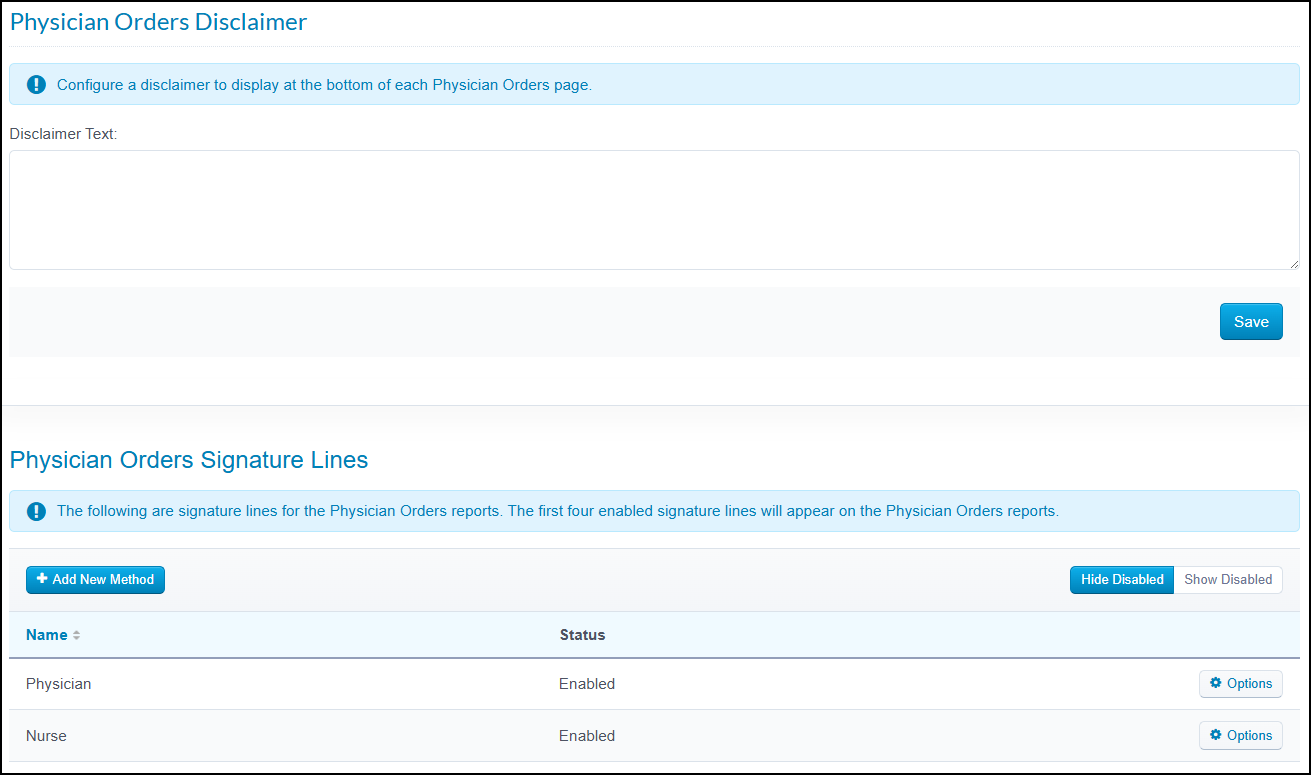Click the Physician Orders Signature Lines heading

click(x=189, y=460)
